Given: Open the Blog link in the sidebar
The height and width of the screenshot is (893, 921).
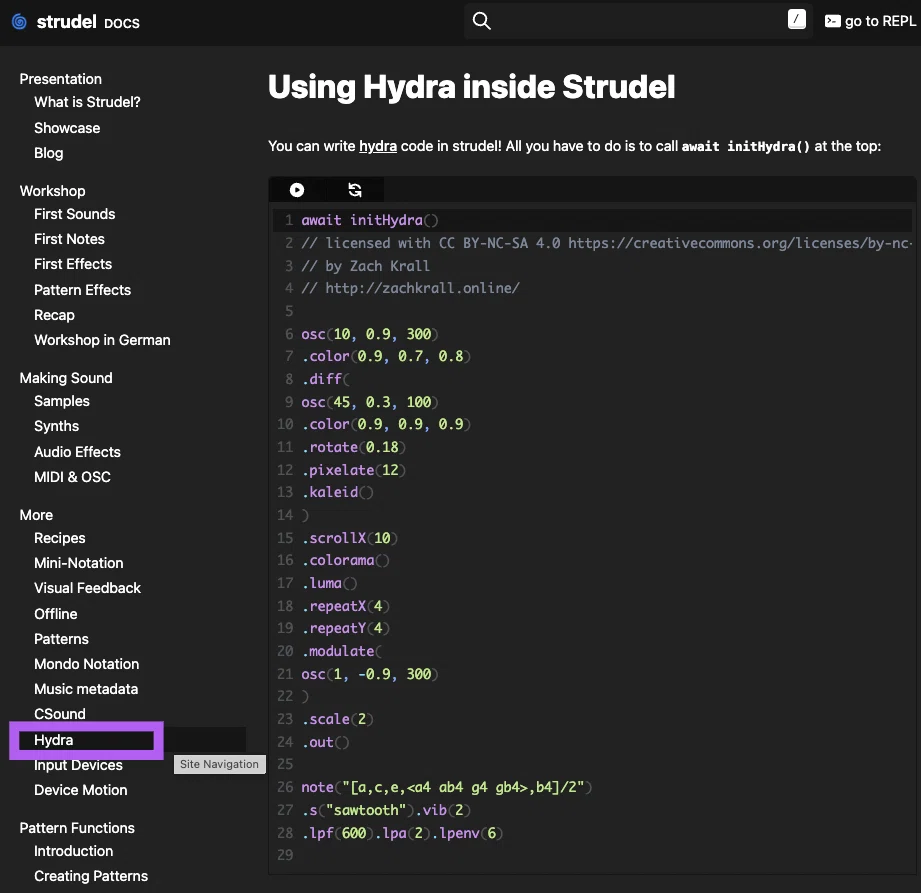Looking at the screenshot, I should click(x=49, y=153).
